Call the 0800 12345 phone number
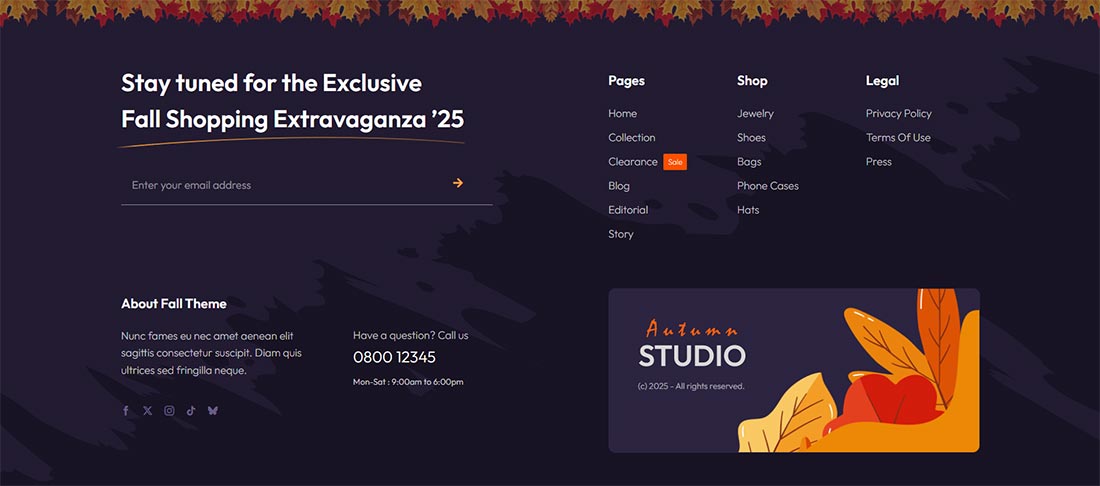Image resolution: width=1100 pixels, height=486 pixels. tap(394, 357)
